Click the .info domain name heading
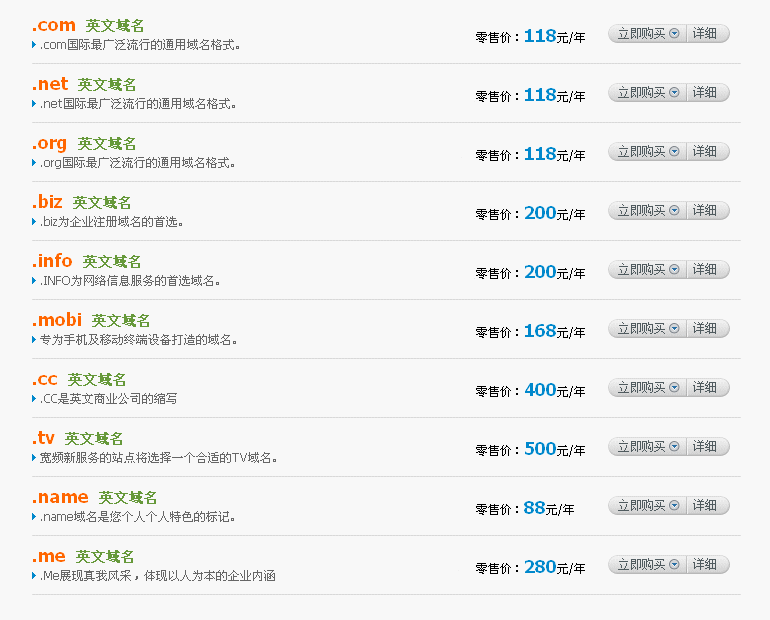This screenshot has height=620, width=770. [x=52, y=261]
